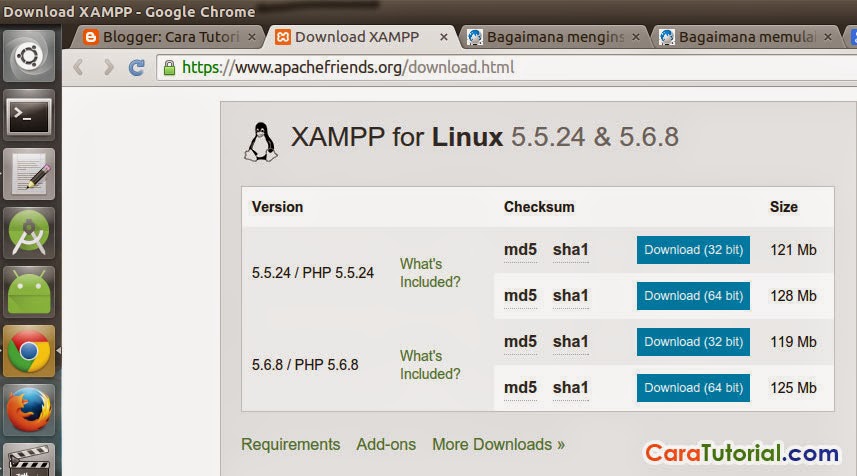This screenshot has width=857, height=476.
Task: Open the Add-ons link
Action: 386,444
